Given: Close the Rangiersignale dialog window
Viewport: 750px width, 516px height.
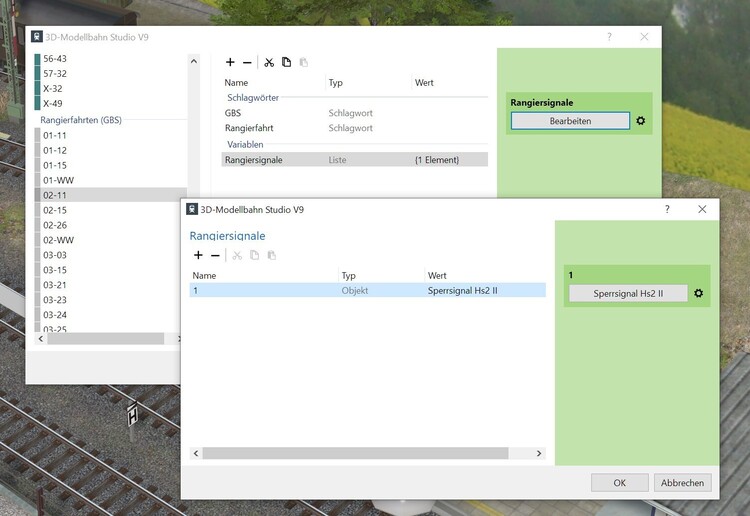Looking at the screenshot, I should point(702,209).
